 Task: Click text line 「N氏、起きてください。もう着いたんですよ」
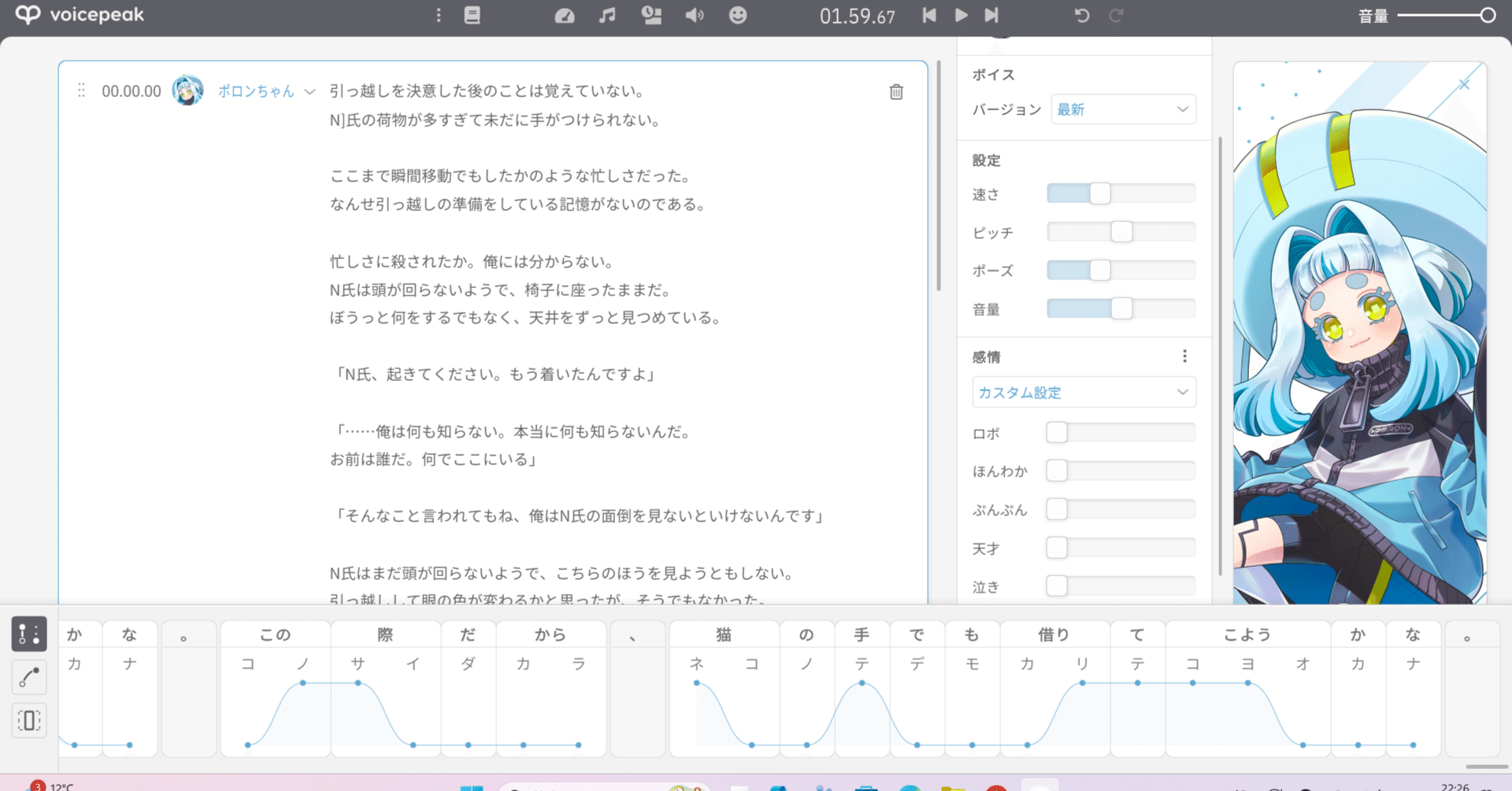(x=495, y=375)
